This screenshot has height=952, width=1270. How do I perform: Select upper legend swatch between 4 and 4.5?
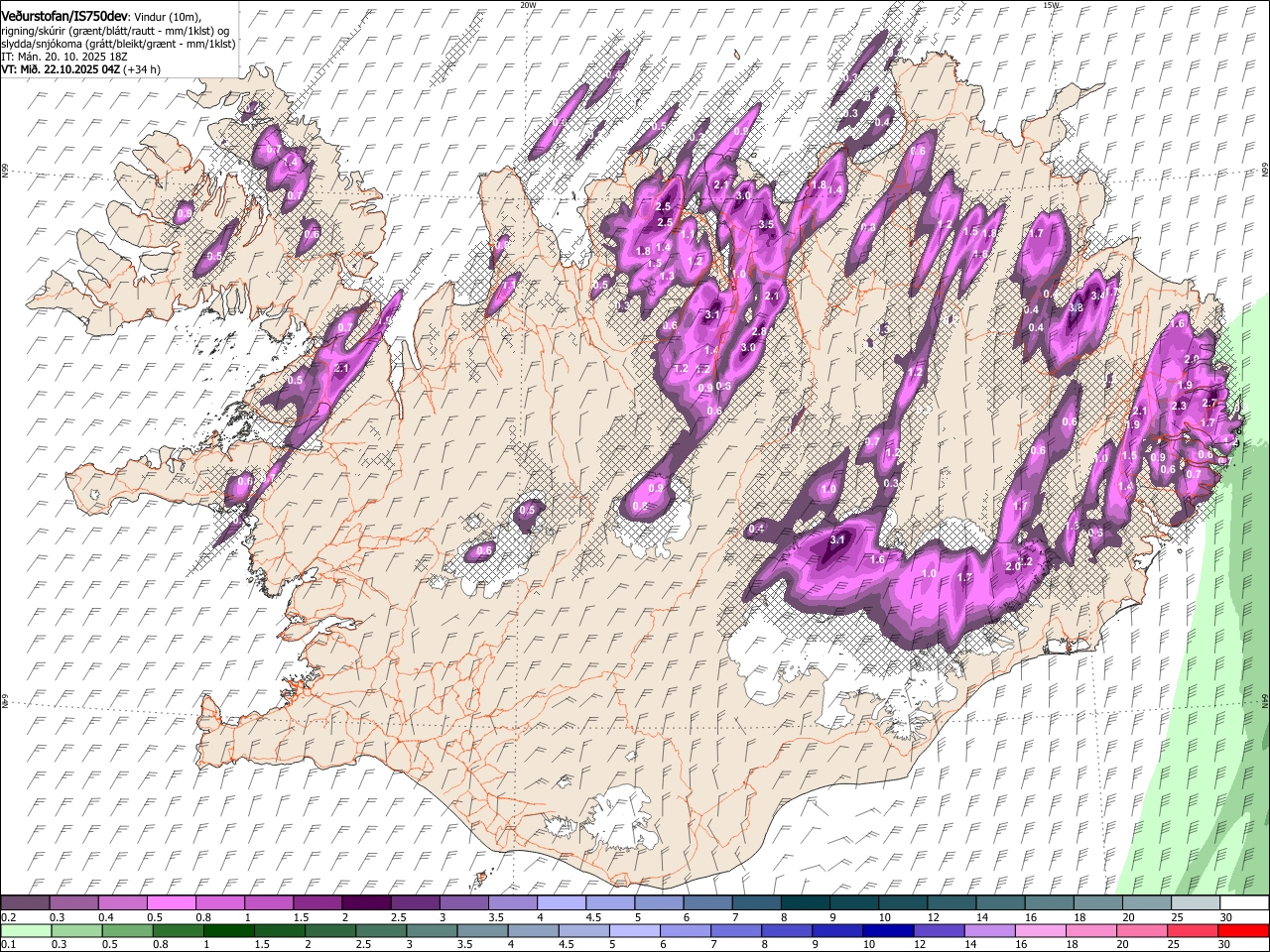coord(561,903)
